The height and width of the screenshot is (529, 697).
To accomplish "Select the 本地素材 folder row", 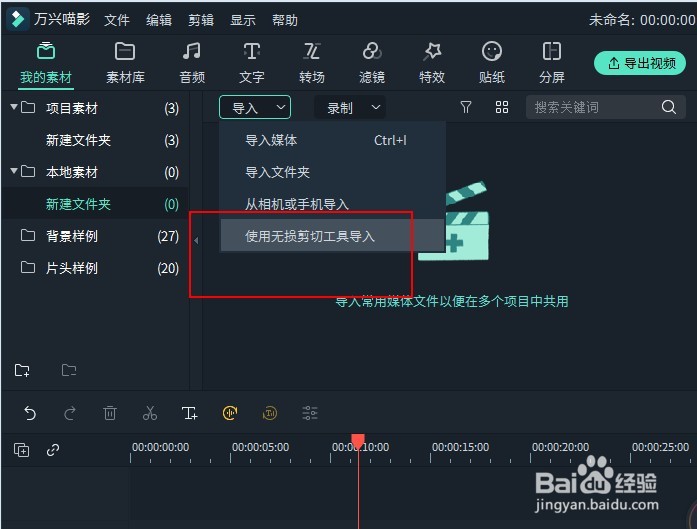I will click(95, 172).
